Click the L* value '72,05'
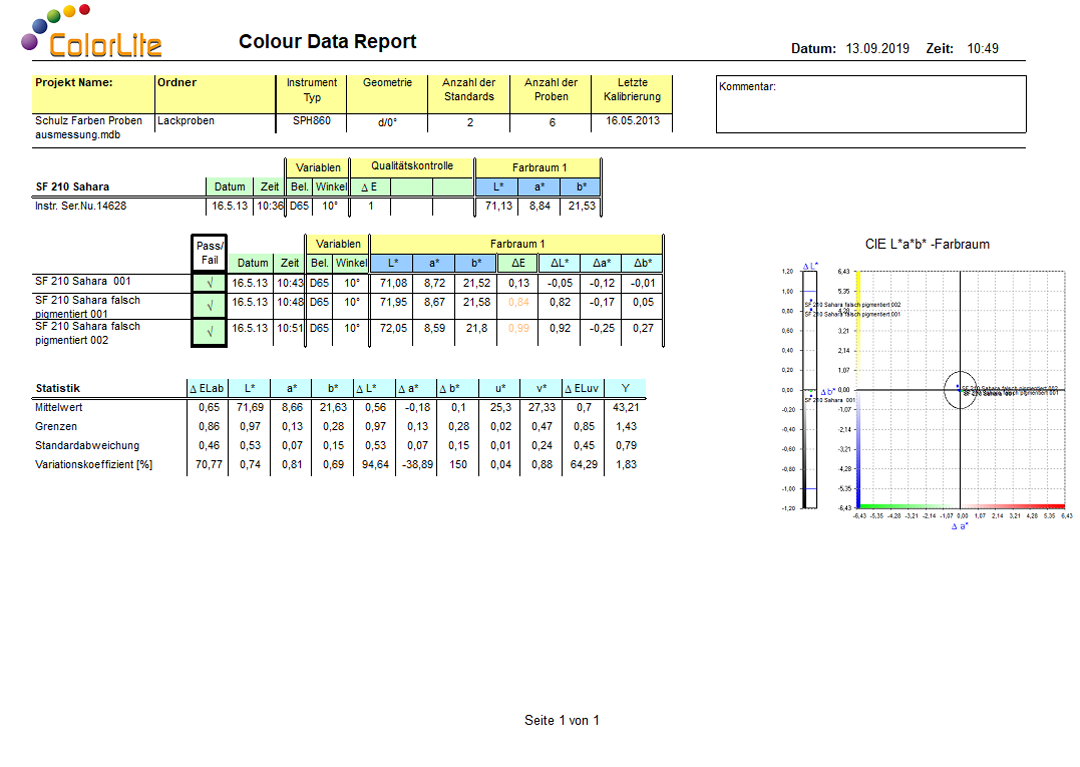 click(393, 328)
